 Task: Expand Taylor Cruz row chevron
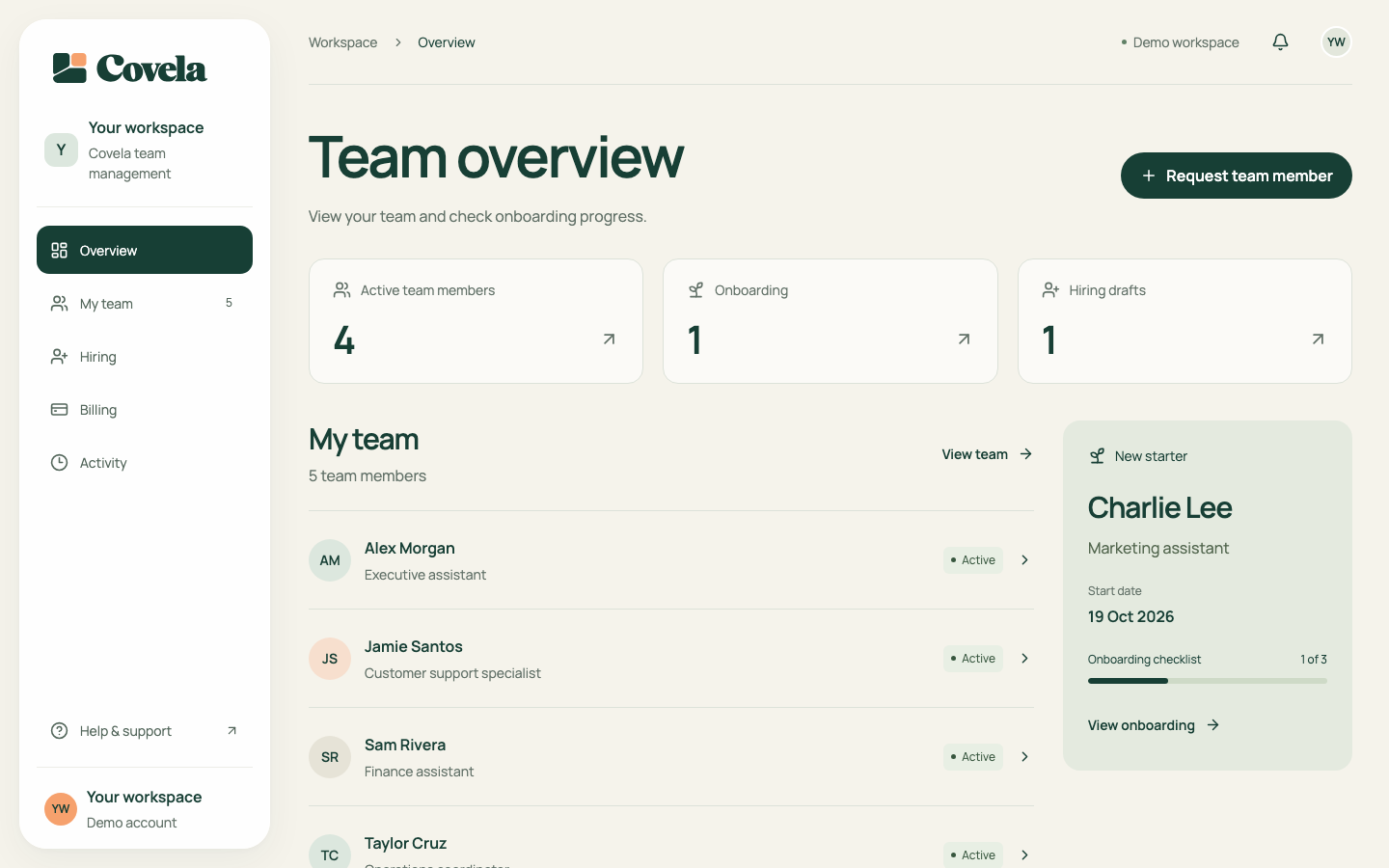tap(1024, 855)
